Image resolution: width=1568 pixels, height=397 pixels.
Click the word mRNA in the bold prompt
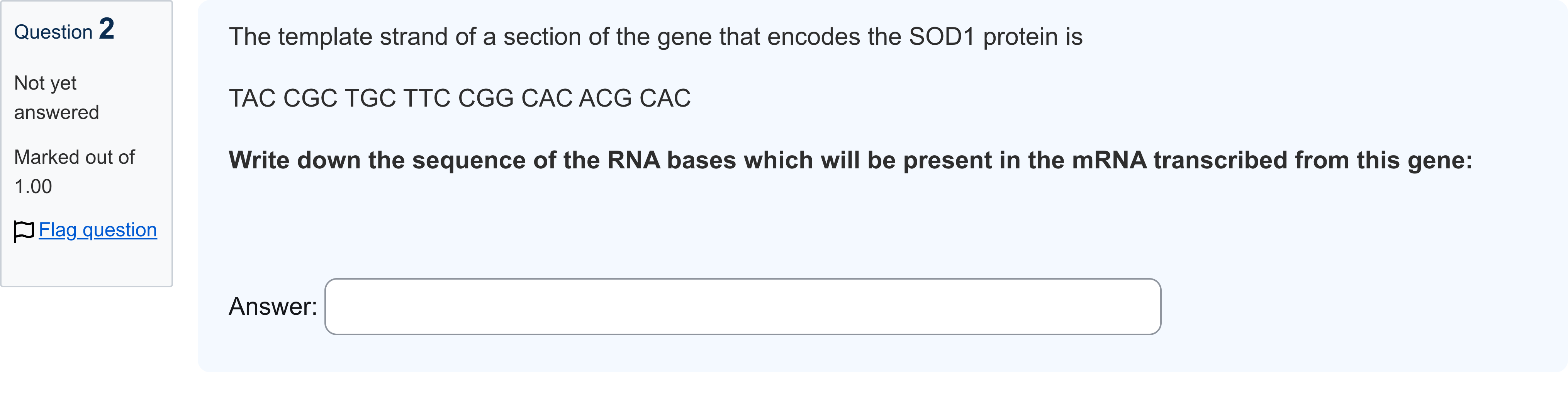coord(1109,160)
